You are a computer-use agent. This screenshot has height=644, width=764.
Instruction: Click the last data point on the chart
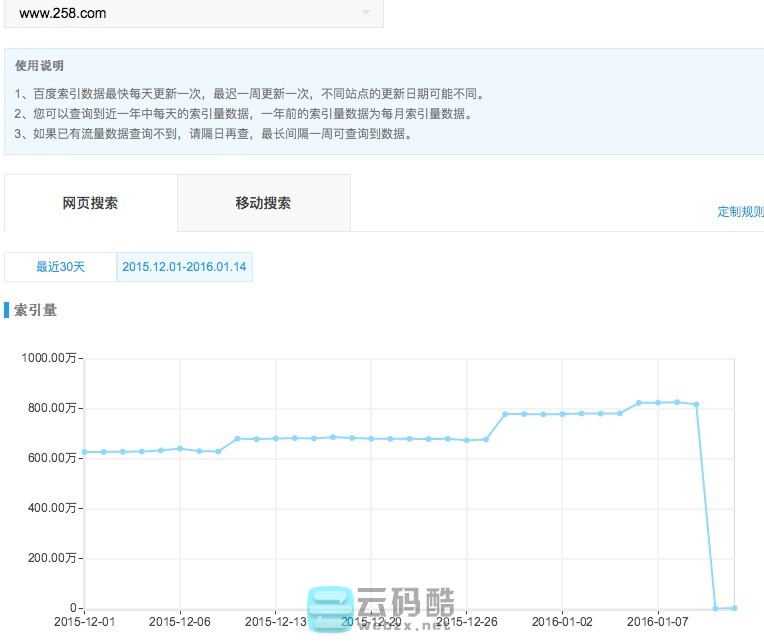(x=734, y=607)
